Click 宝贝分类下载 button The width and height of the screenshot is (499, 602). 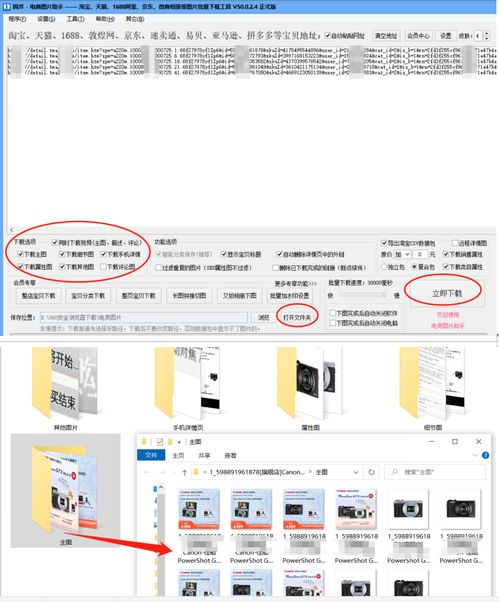(x=88, y=296)
